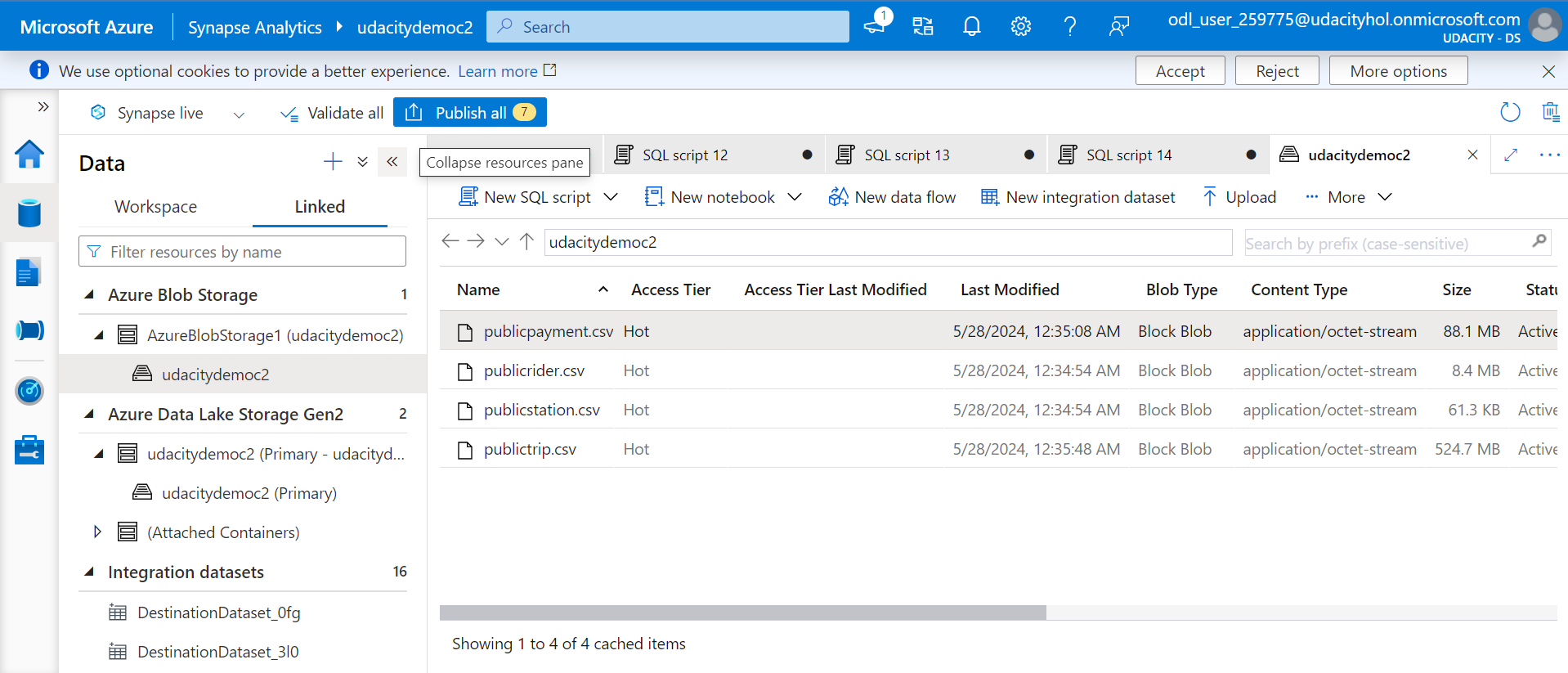1568x673 pixels.
Task: Refresh the workspace using the refresh icon
Action: pos(1510,112)
